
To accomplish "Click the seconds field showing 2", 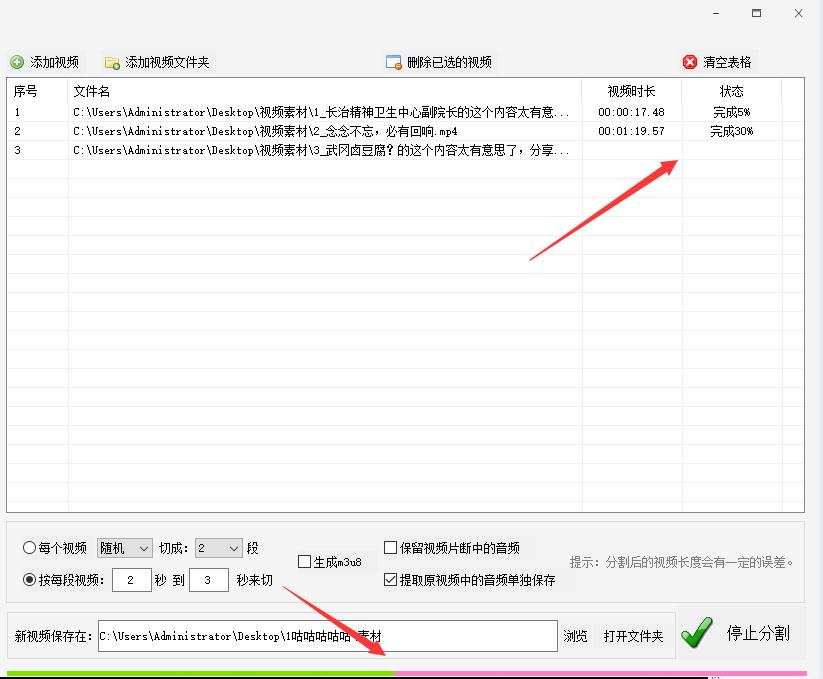I will (x=131, y=579).
